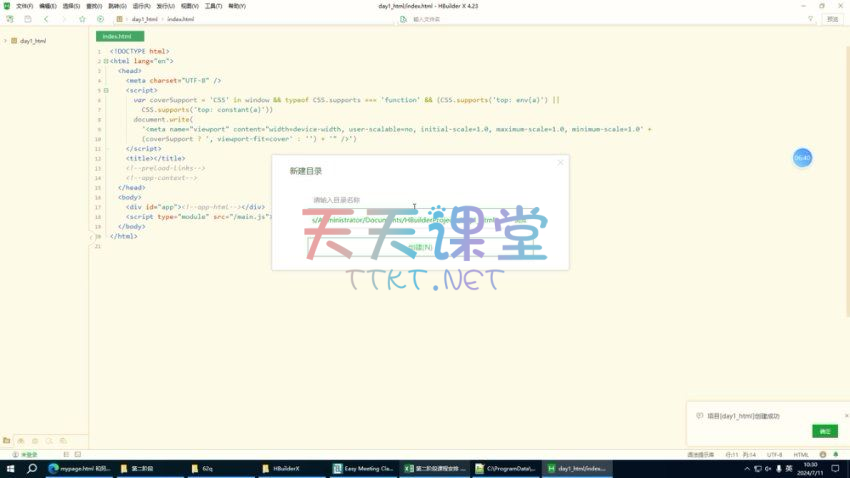Collapse the html tag fold marker

pyautogui.click(x=106, y=61)
